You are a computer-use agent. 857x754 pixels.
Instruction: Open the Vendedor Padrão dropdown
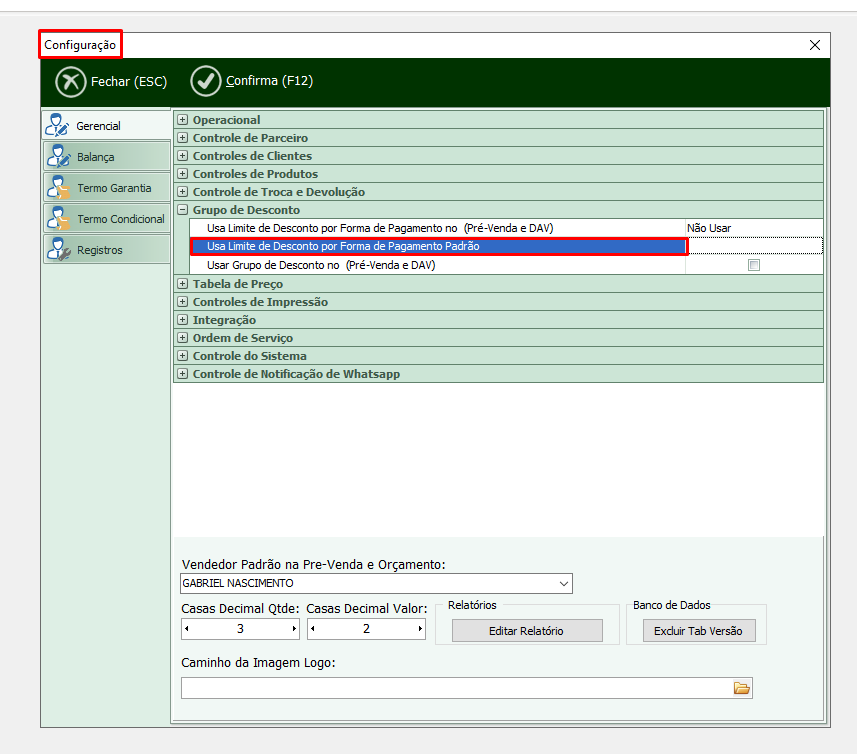pos(564,583)
